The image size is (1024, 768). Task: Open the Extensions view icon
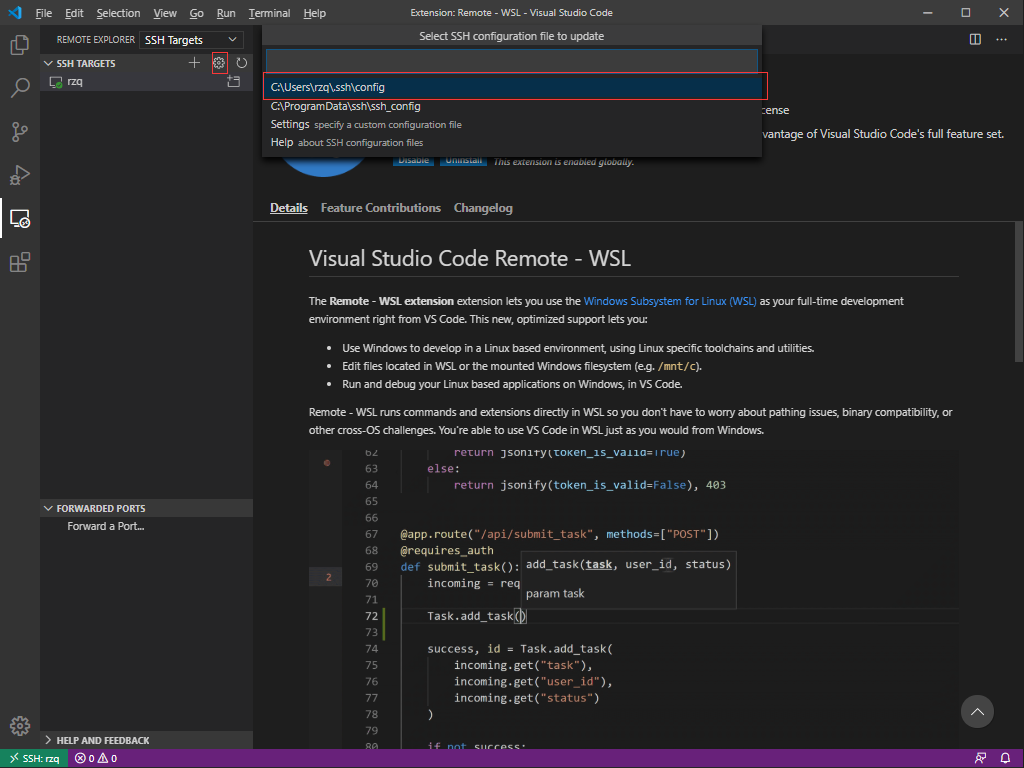point(20,262)
